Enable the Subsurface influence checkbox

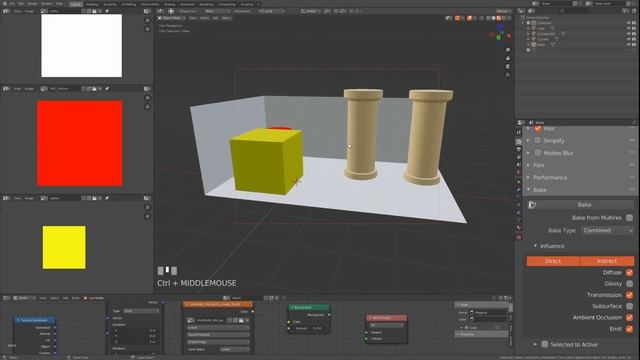(x=629, y=306)
